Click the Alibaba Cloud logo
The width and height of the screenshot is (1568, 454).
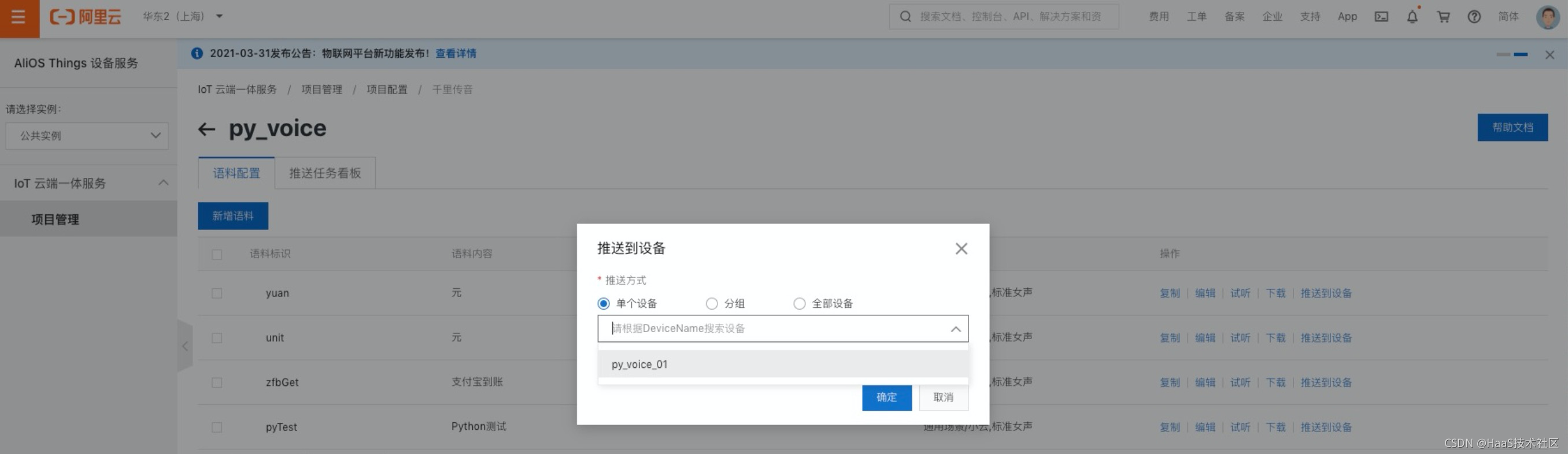85,17
